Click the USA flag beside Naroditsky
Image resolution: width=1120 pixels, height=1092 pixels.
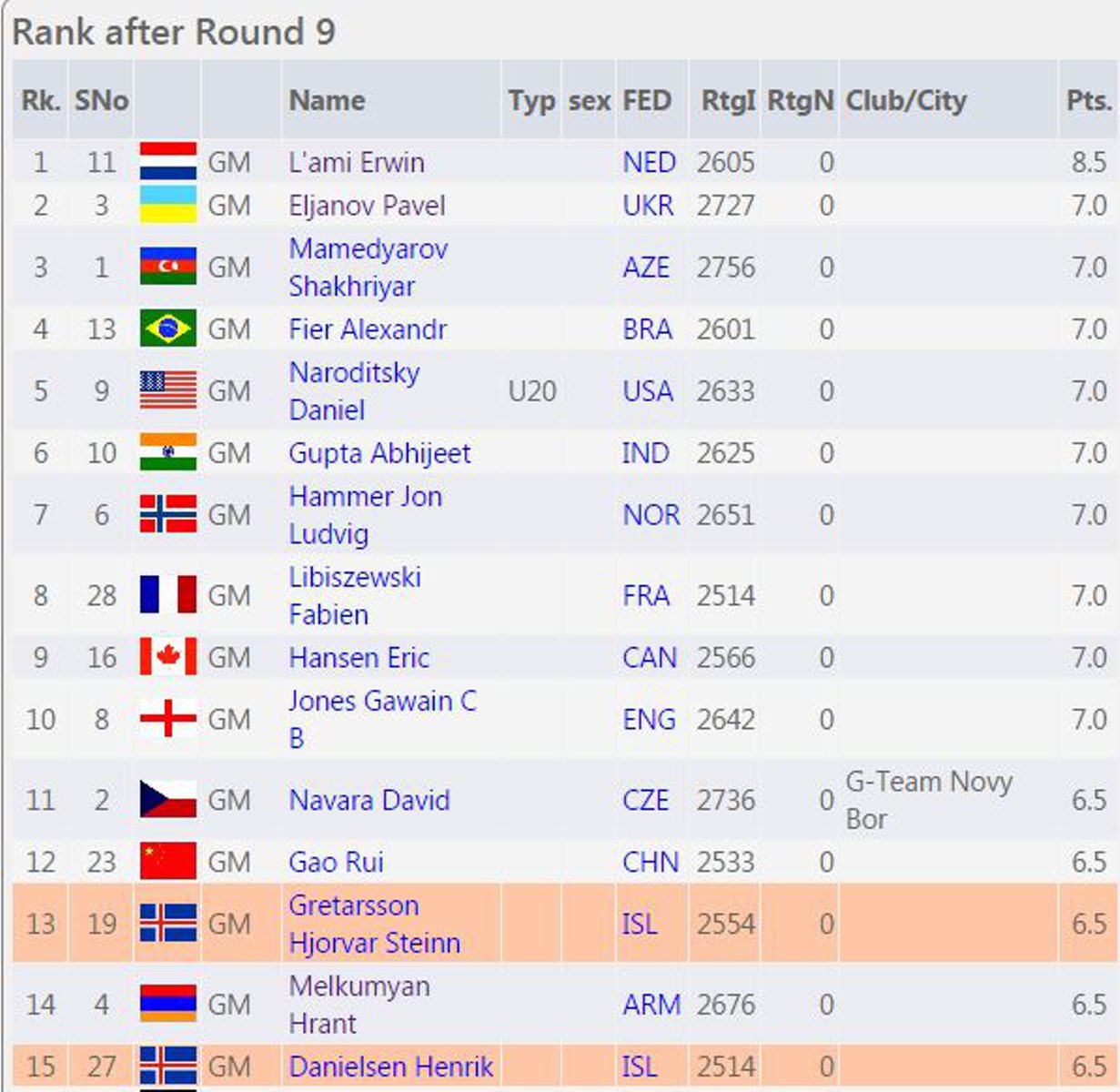(168, 390)
